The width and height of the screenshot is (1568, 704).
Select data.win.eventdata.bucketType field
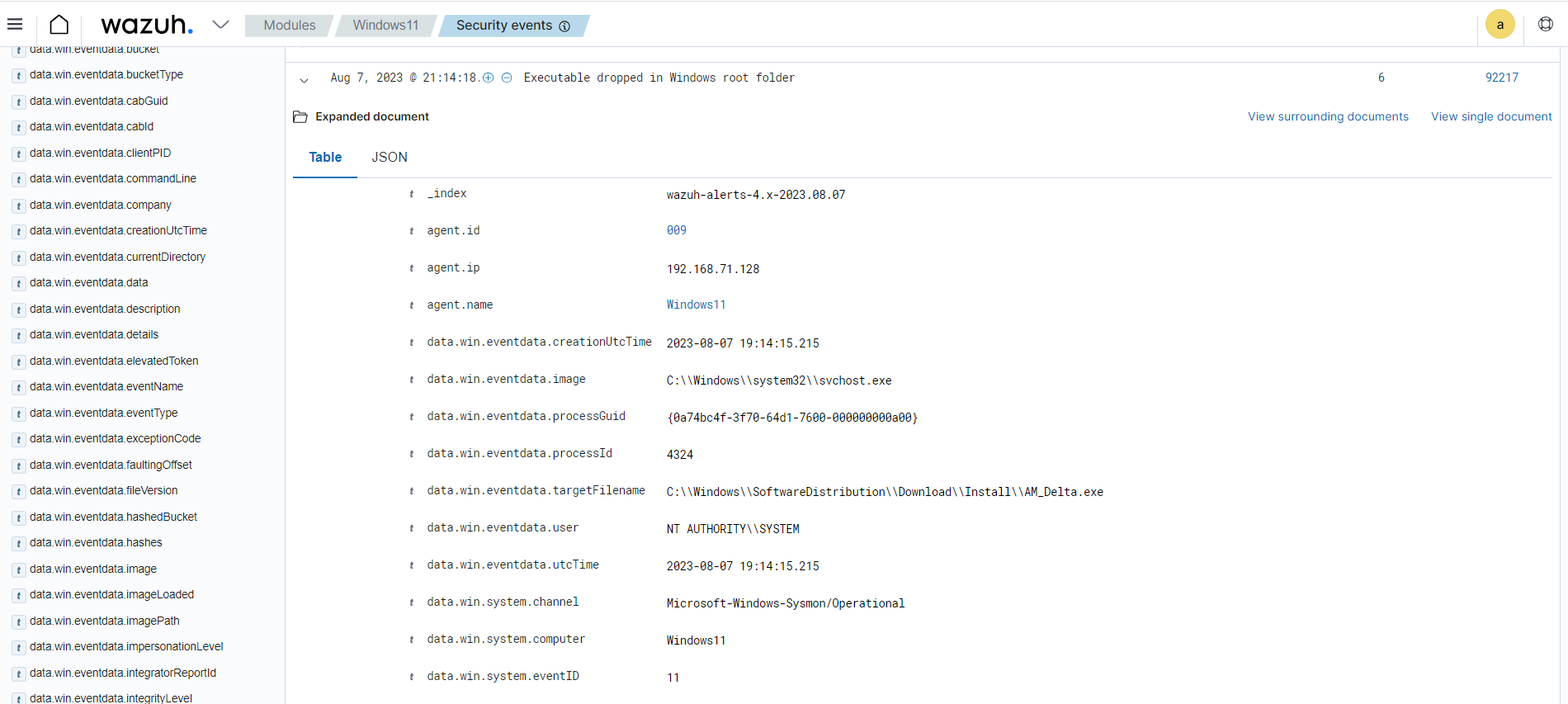(106, 74)
